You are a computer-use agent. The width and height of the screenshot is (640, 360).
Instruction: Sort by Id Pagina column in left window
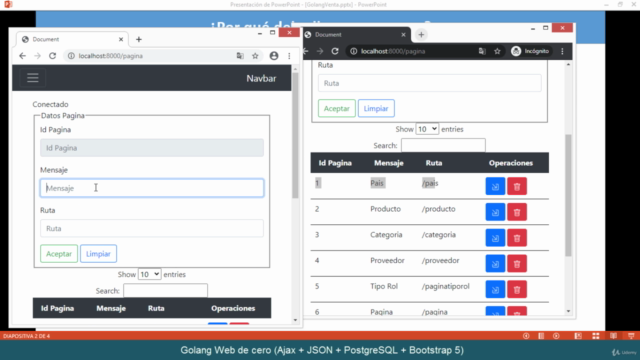pos(57,308)
